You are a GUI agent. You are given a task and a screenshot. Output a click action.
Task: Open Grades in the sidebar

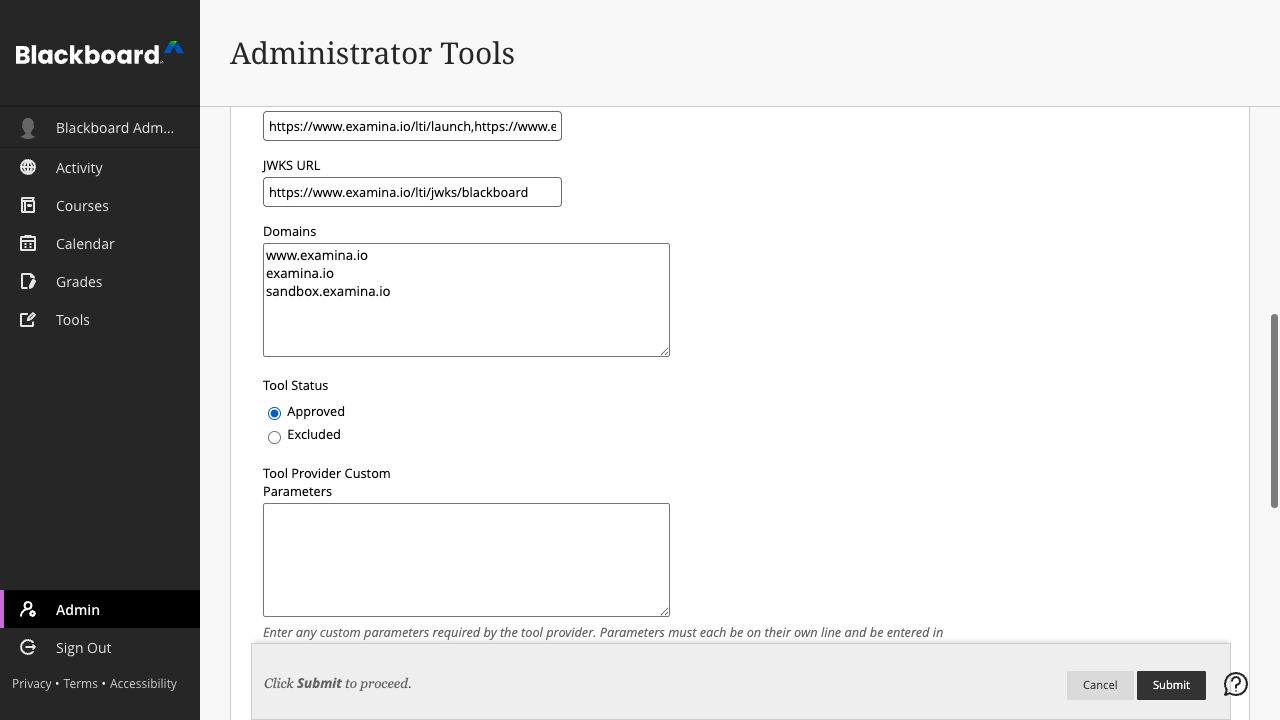[100, 281]
